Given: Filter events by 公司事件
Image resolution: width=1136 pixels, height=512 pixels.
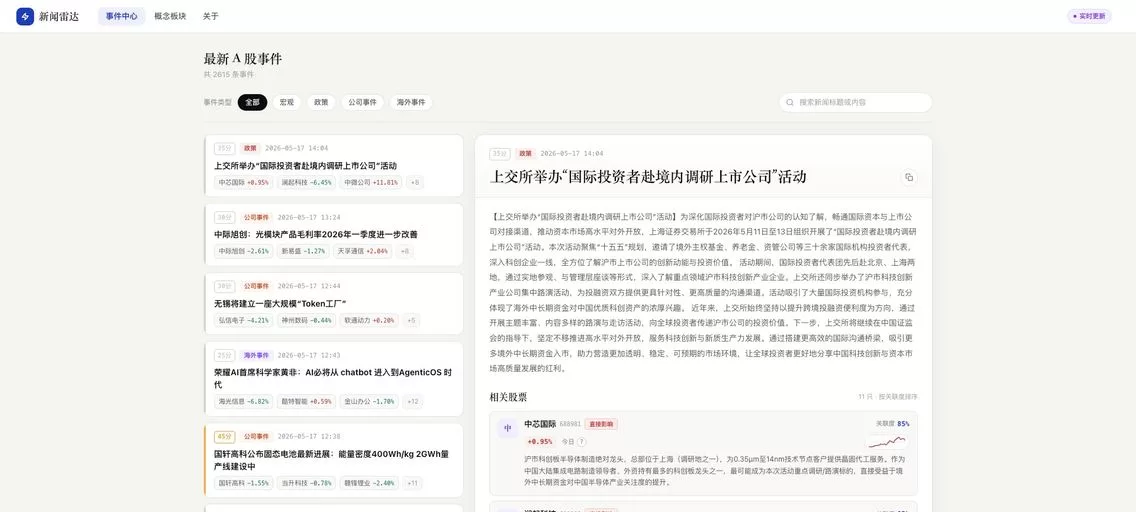Looking at the screenshot, I should point(362,103).
